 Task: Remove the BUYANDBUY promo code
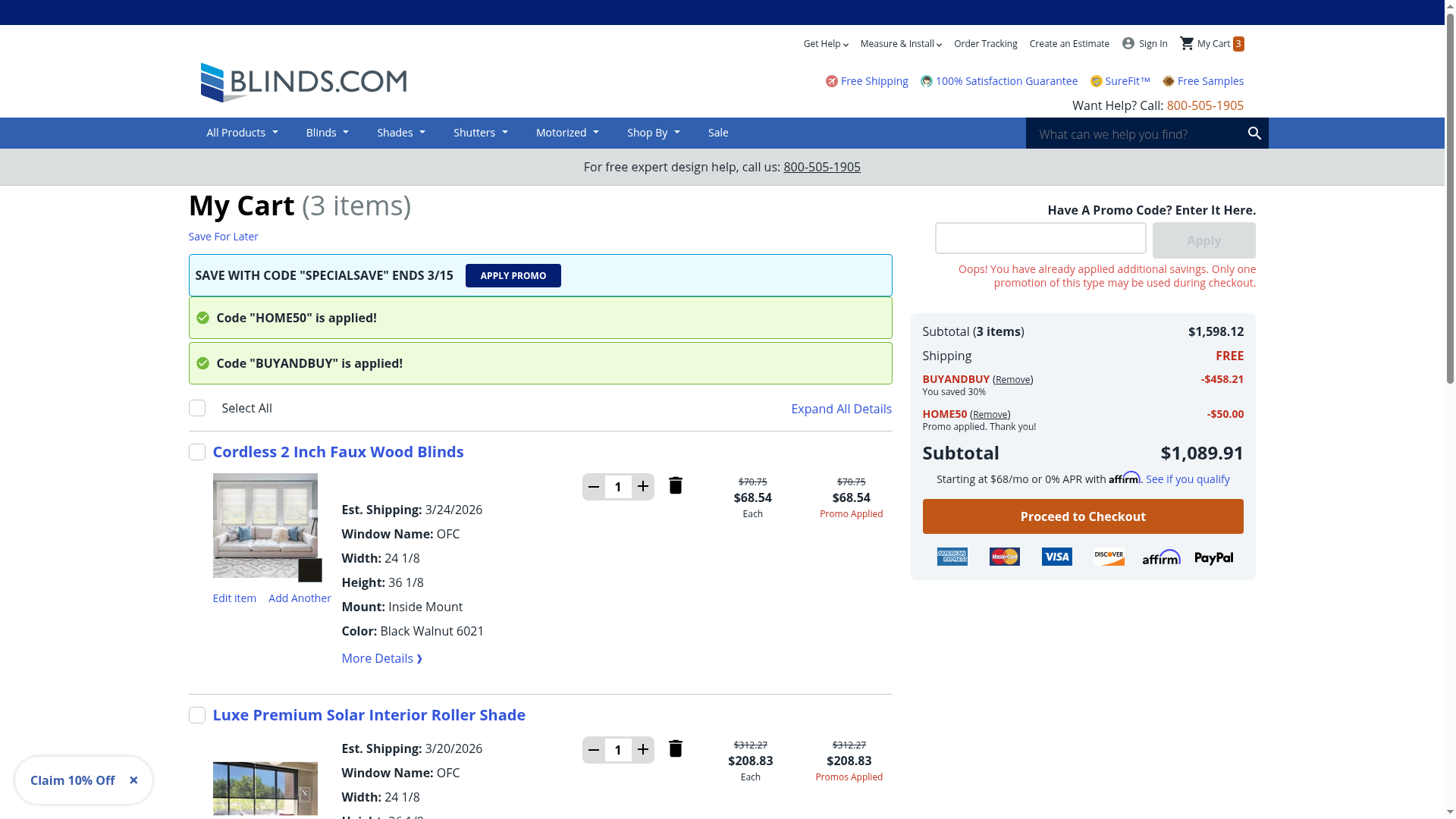(x=1012, y=379)
